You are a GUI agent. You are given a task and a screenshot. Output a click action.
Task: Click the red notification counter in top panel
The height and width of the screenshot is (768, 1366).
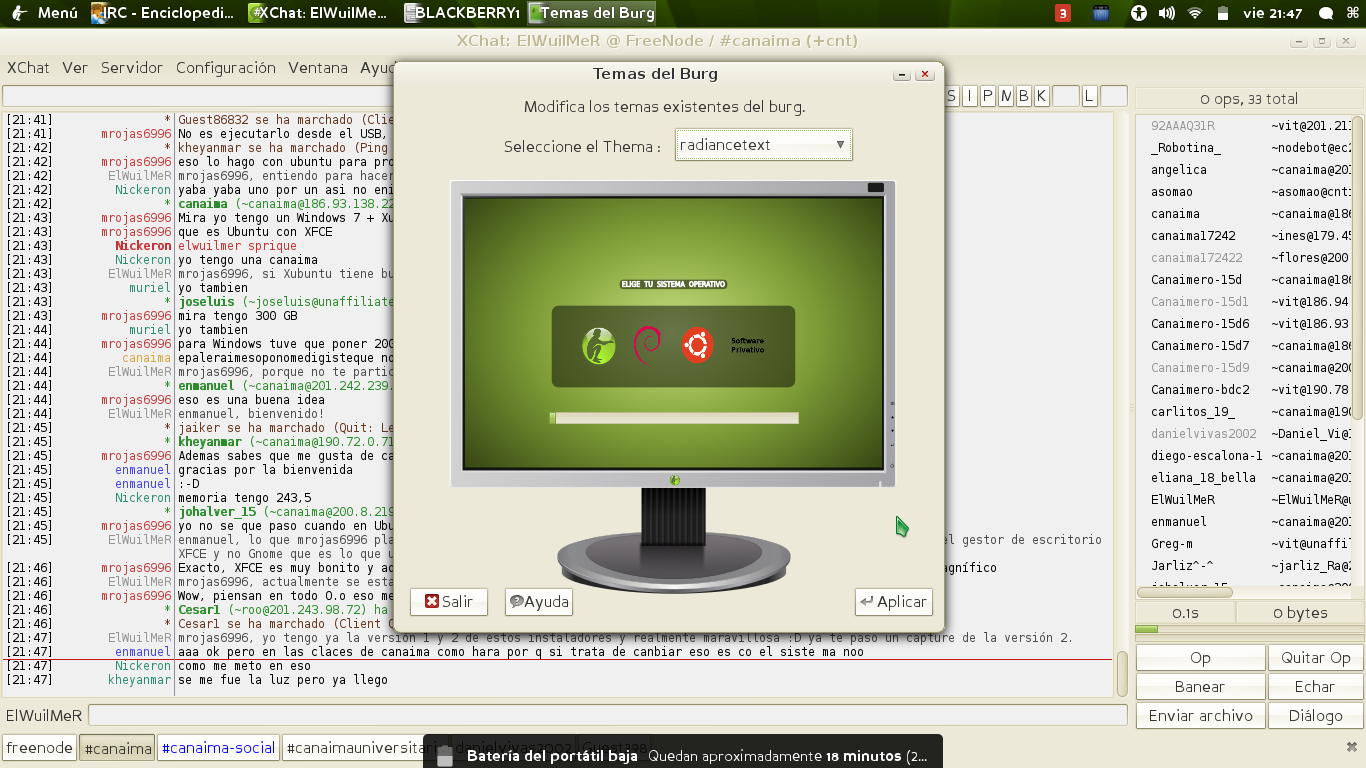point(1063,13)
